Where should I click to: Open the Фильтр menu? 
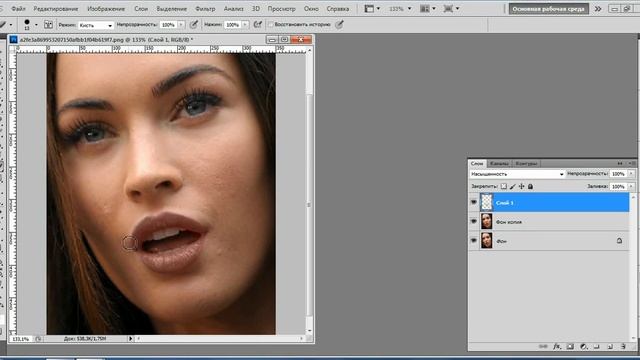point(205,9)
